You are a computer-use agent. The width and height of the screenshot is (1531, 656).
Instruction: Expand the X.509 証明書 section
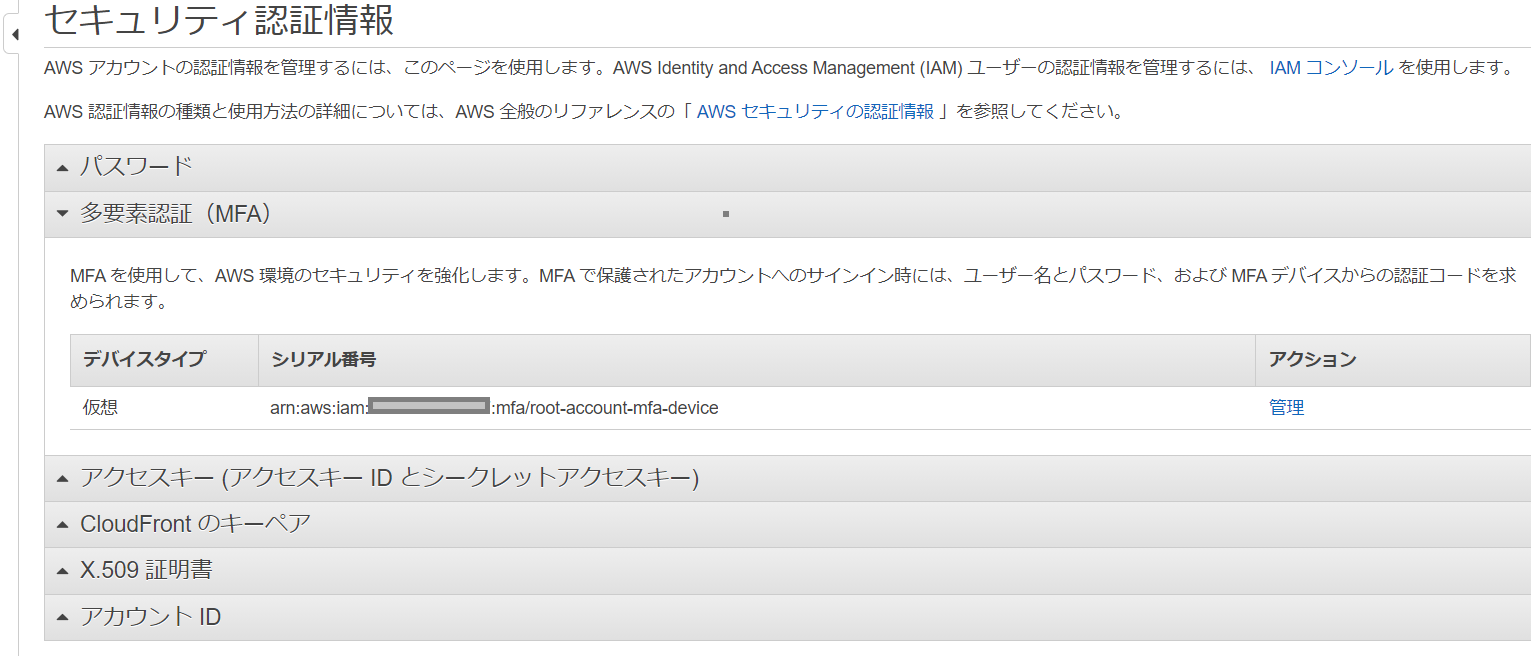(x=787, y=570)
